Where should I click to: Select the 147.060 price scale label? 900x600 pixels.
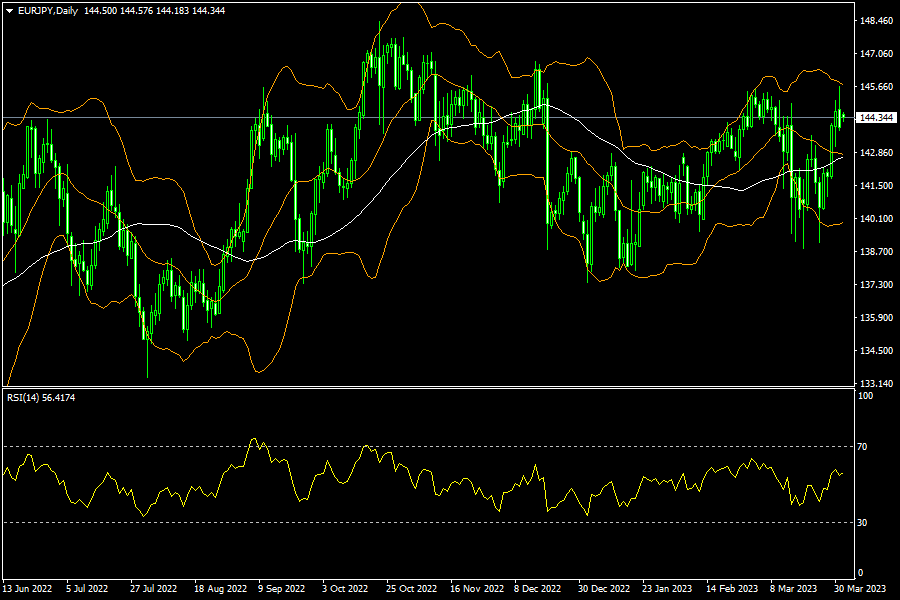(876, 53)
